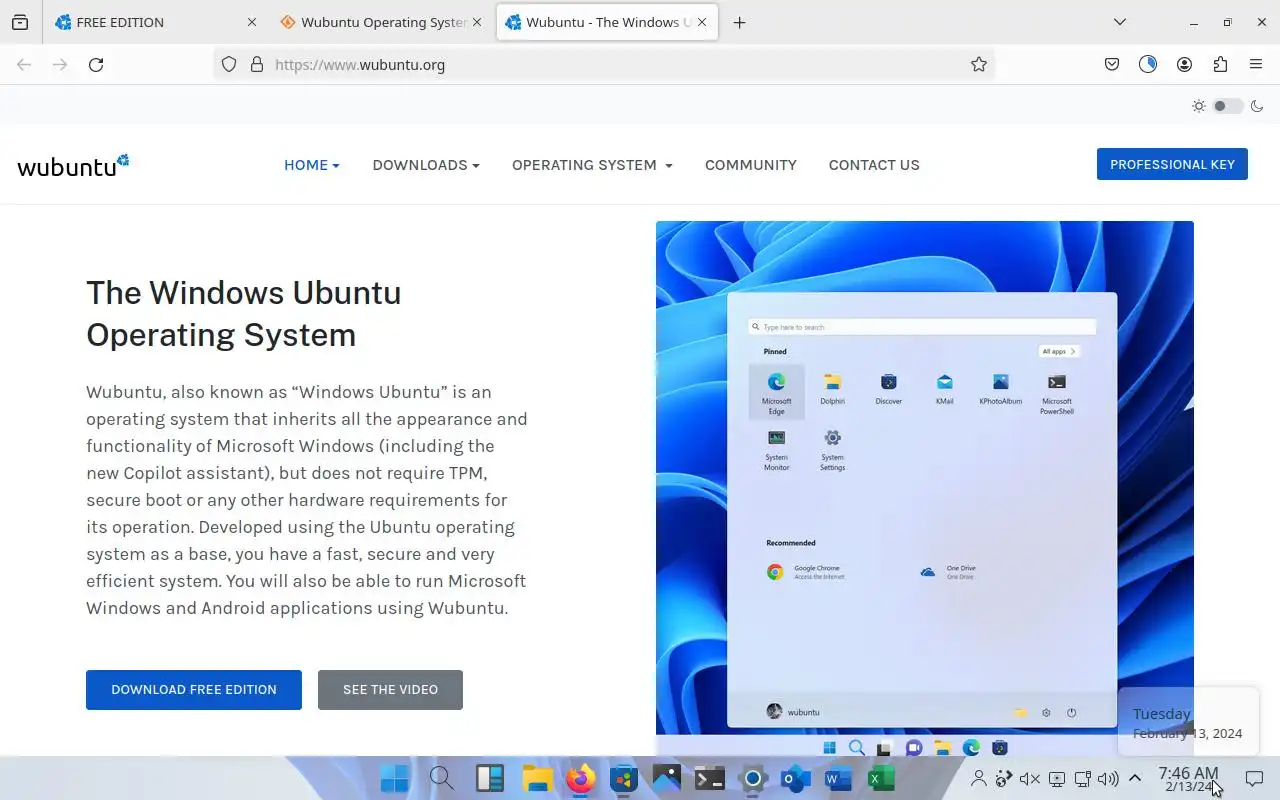Open the volume tray icon

pyautogui.click(x=1107, y=778)
